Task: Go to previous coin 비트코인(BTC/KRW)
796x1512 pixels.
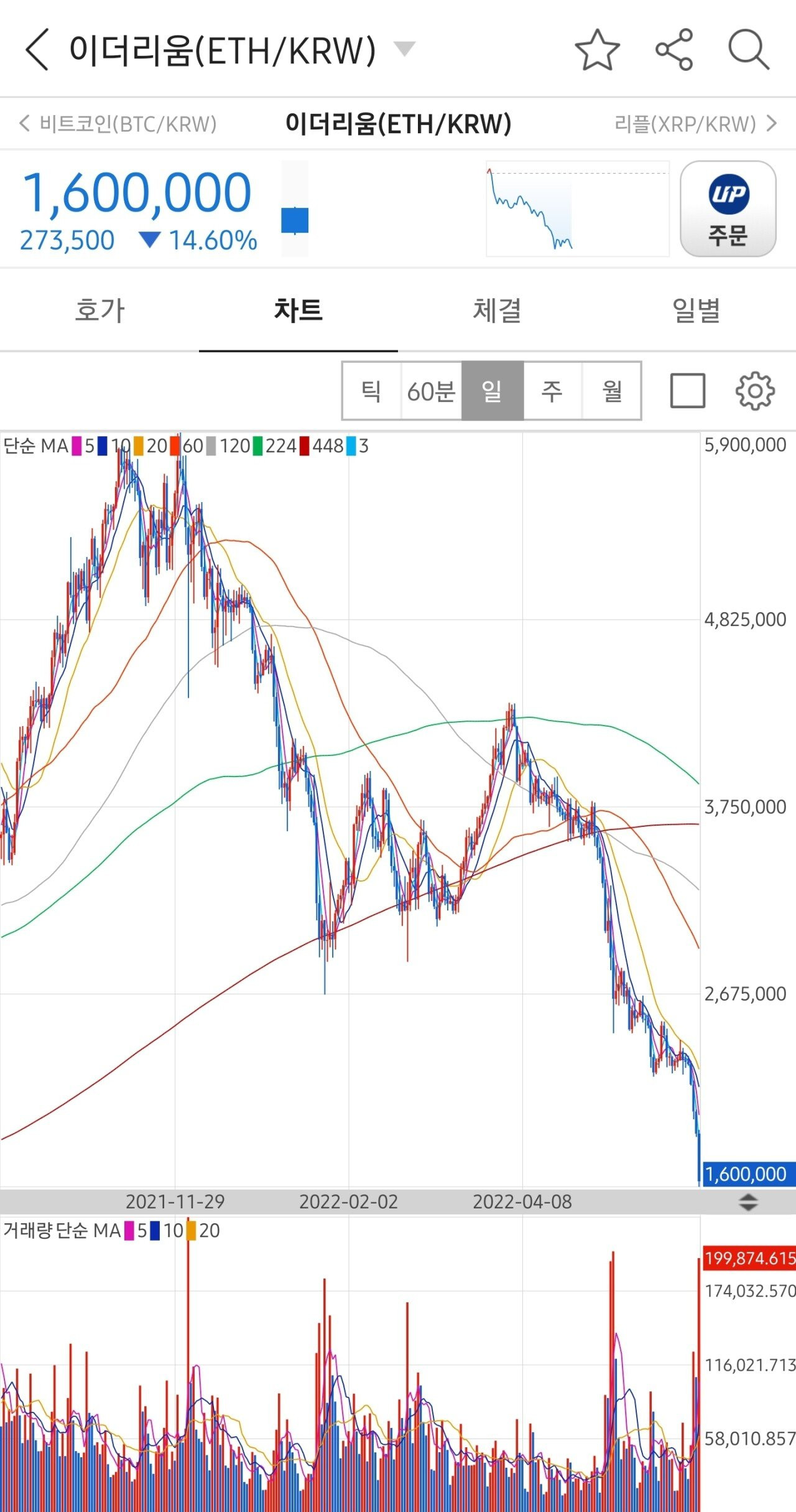Action: click(118, 124)
